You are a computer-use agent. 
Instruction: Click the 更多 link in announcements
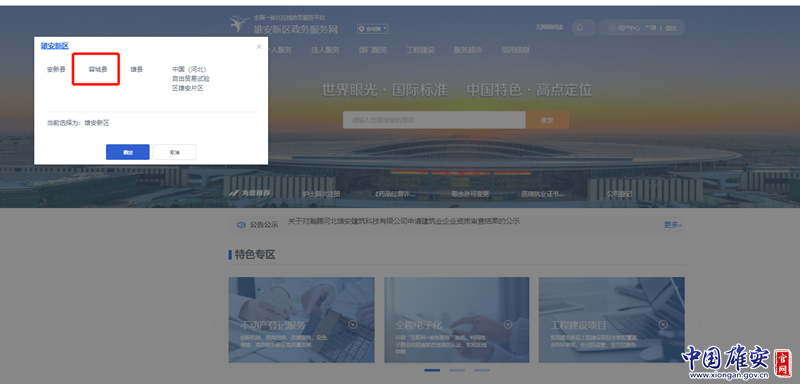[672, 224]
